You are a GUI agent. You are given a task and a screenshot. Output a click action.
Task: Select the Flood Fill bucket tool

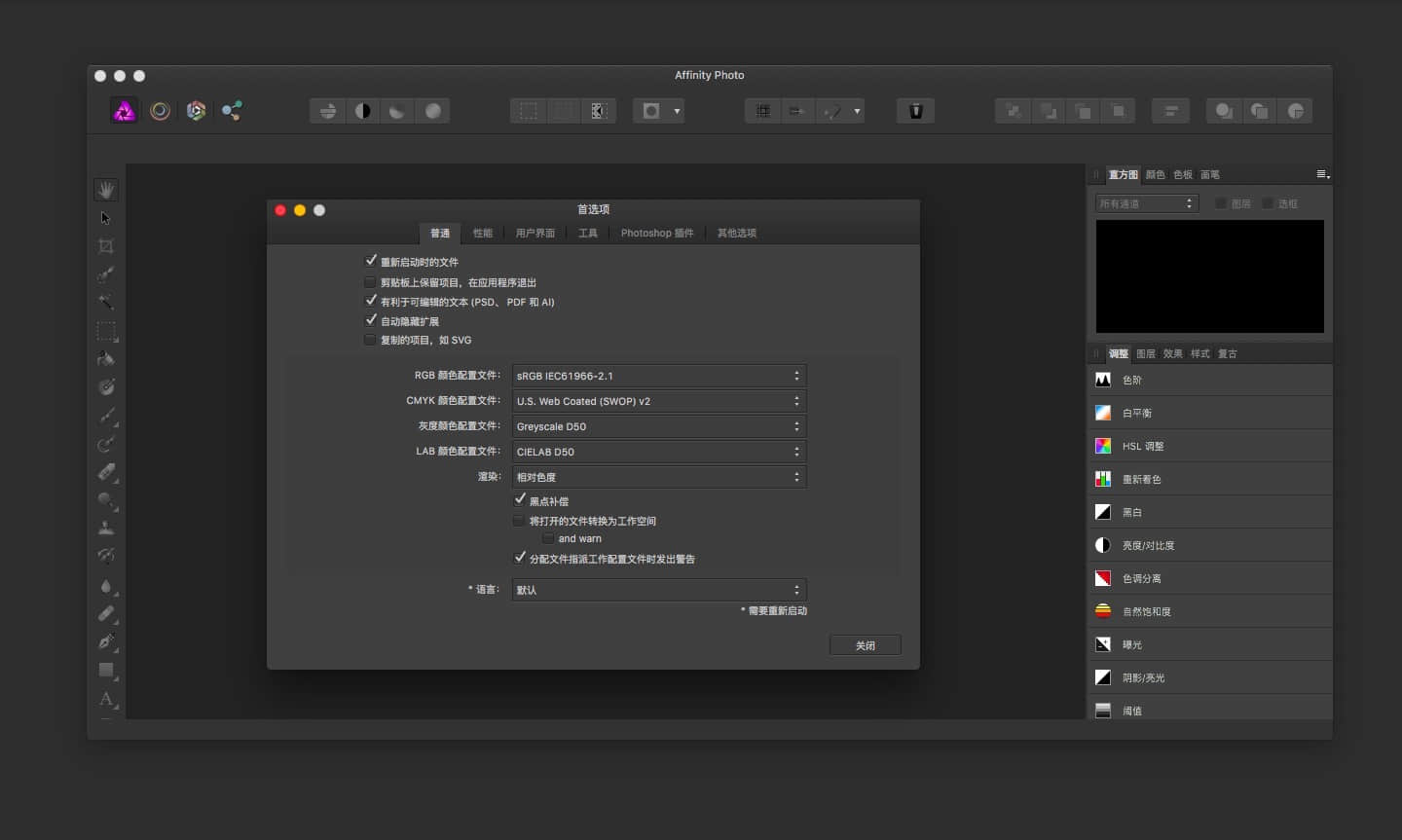(106, 359)
